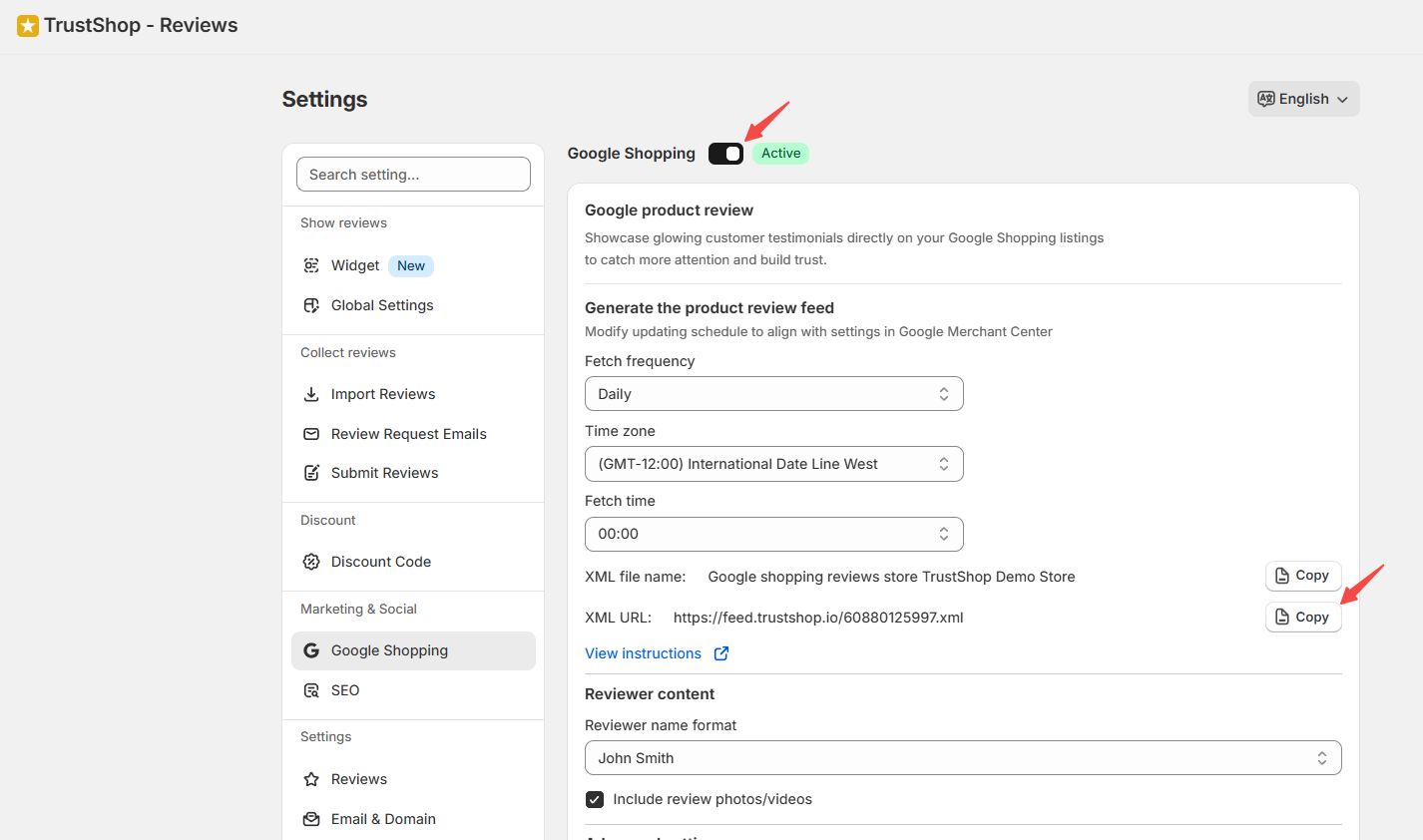Click the Global Settings icon

(x=311, y=305)
